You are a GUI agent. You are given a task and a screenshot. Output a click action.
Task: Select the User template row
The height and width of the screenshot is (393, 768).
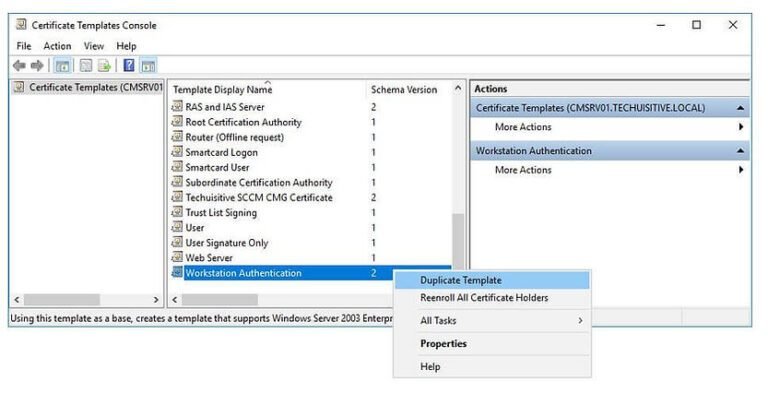coord(195,227)
